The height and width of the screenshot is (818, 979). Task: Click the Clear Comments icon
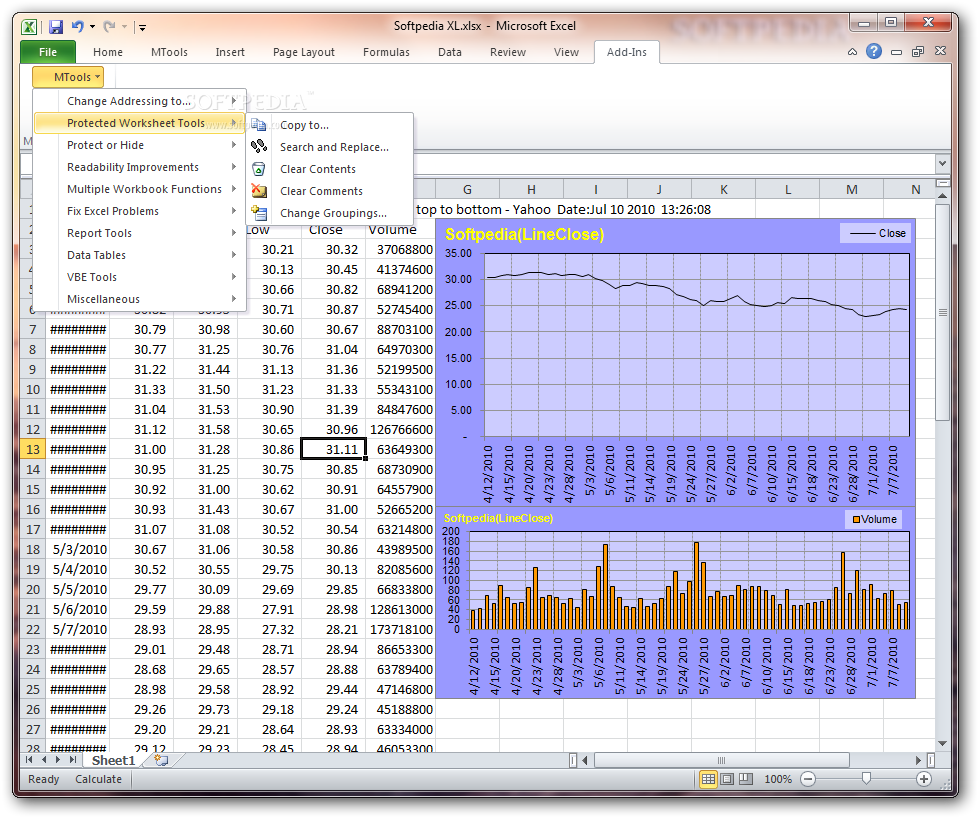[x=259, y=191]
